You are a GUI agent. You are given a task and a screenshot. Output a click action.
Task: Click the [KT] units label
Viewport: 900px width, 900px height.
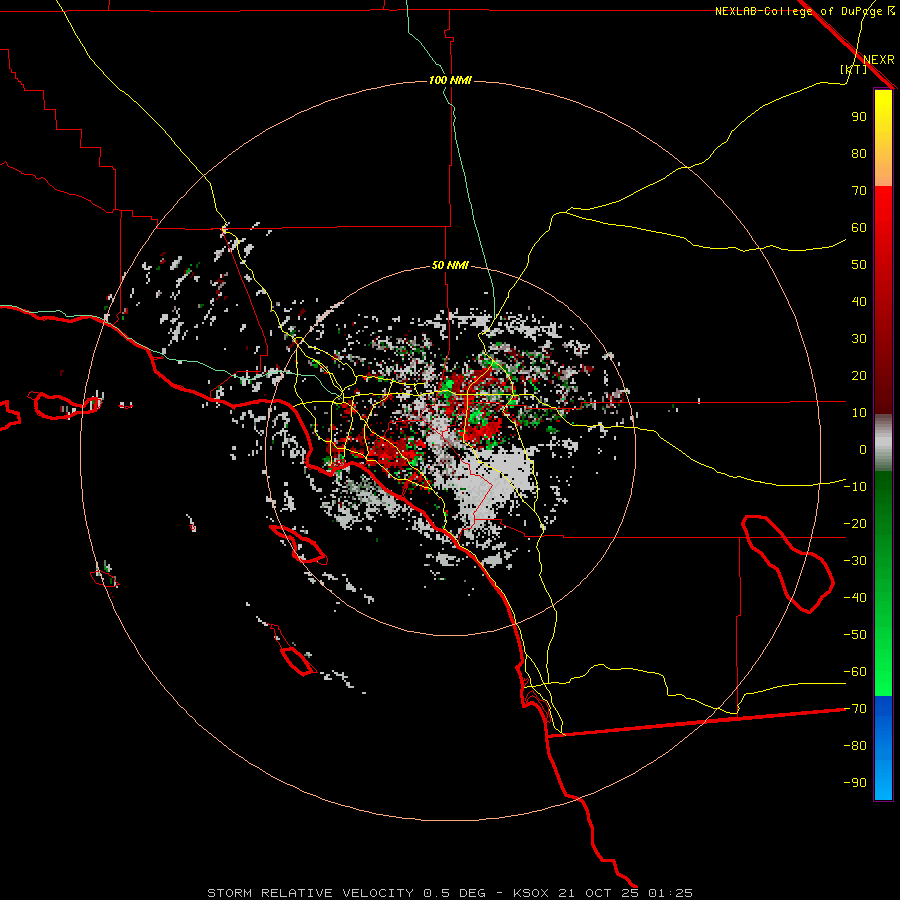(853, 69)
